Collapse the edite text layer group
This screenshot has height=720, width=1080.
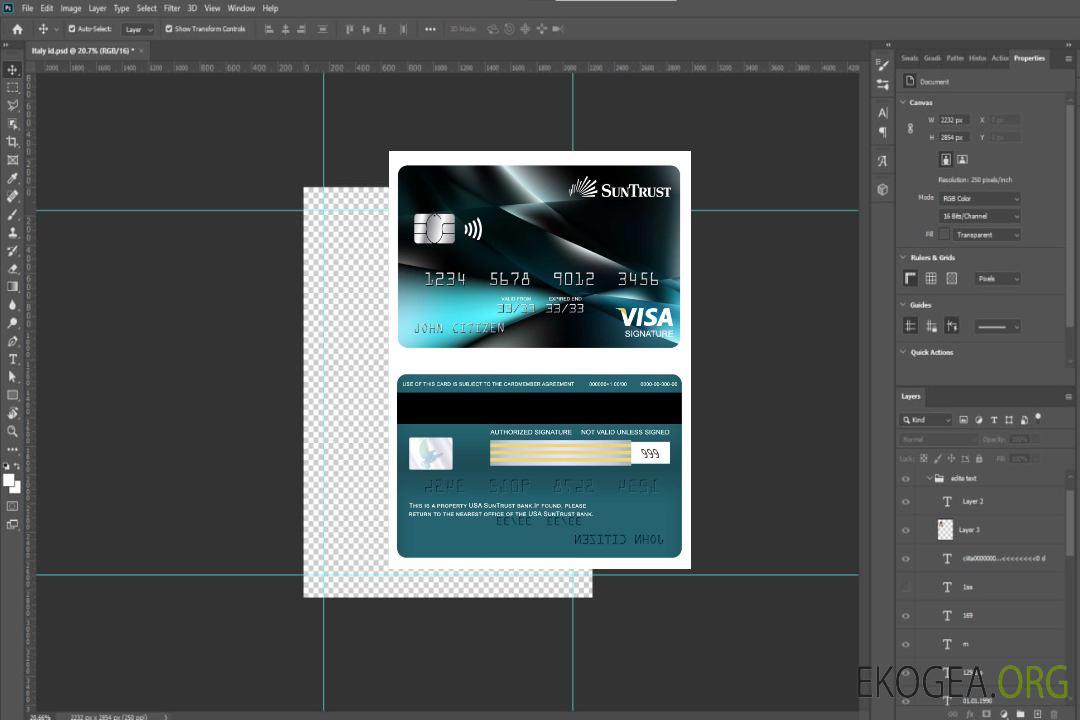[928, 478]
